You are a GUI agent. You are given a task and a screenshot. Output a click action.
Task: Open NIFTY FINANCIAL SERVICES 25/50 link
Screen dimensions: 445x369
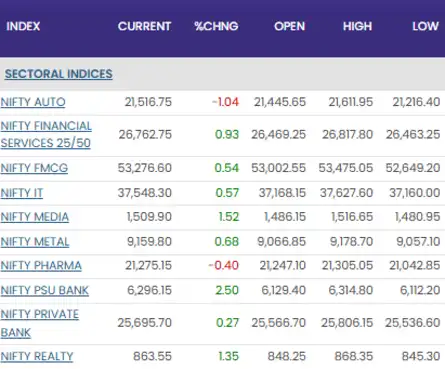[46, 134]
